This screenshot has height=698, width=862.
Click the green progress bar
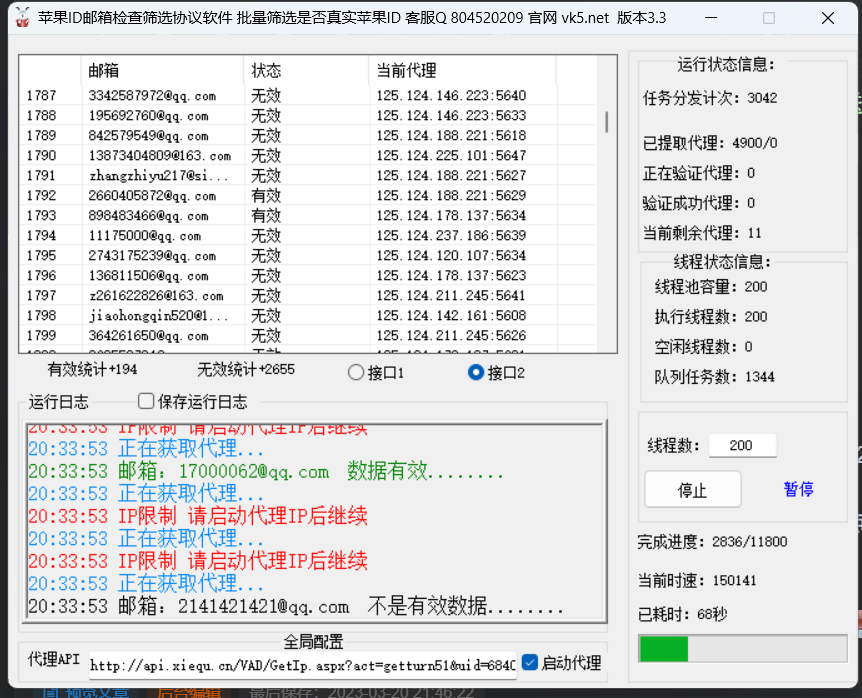[x=742, y=649]
